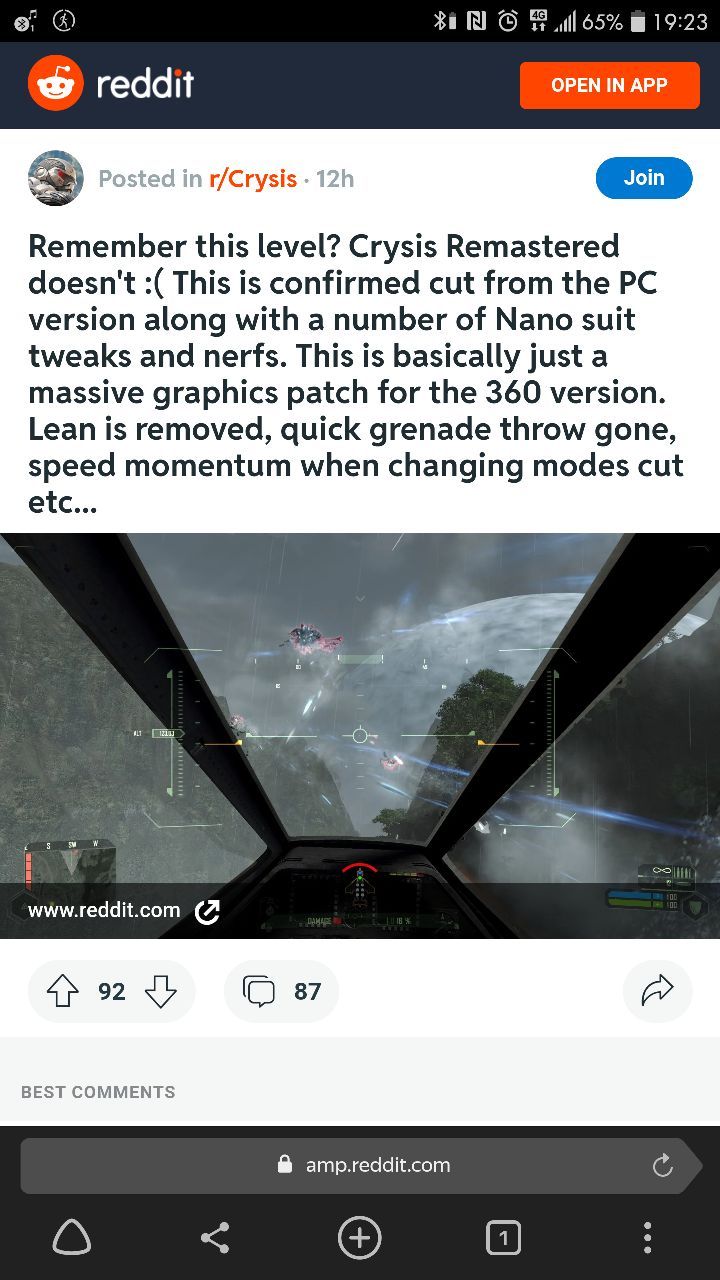
Task: Tap the external link icon beside www.reddit.com
Action: 207,911
